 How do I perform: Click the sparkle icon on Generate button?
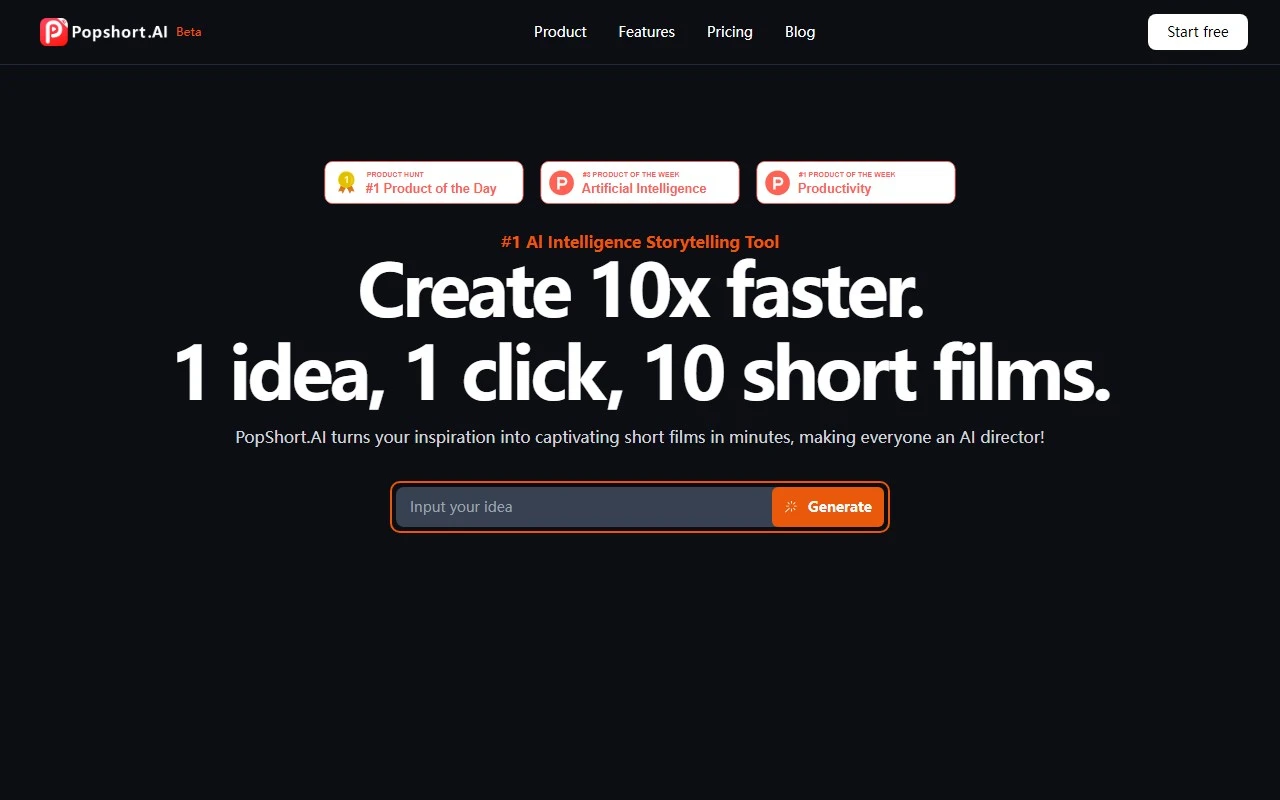click(x=791, y=507)
